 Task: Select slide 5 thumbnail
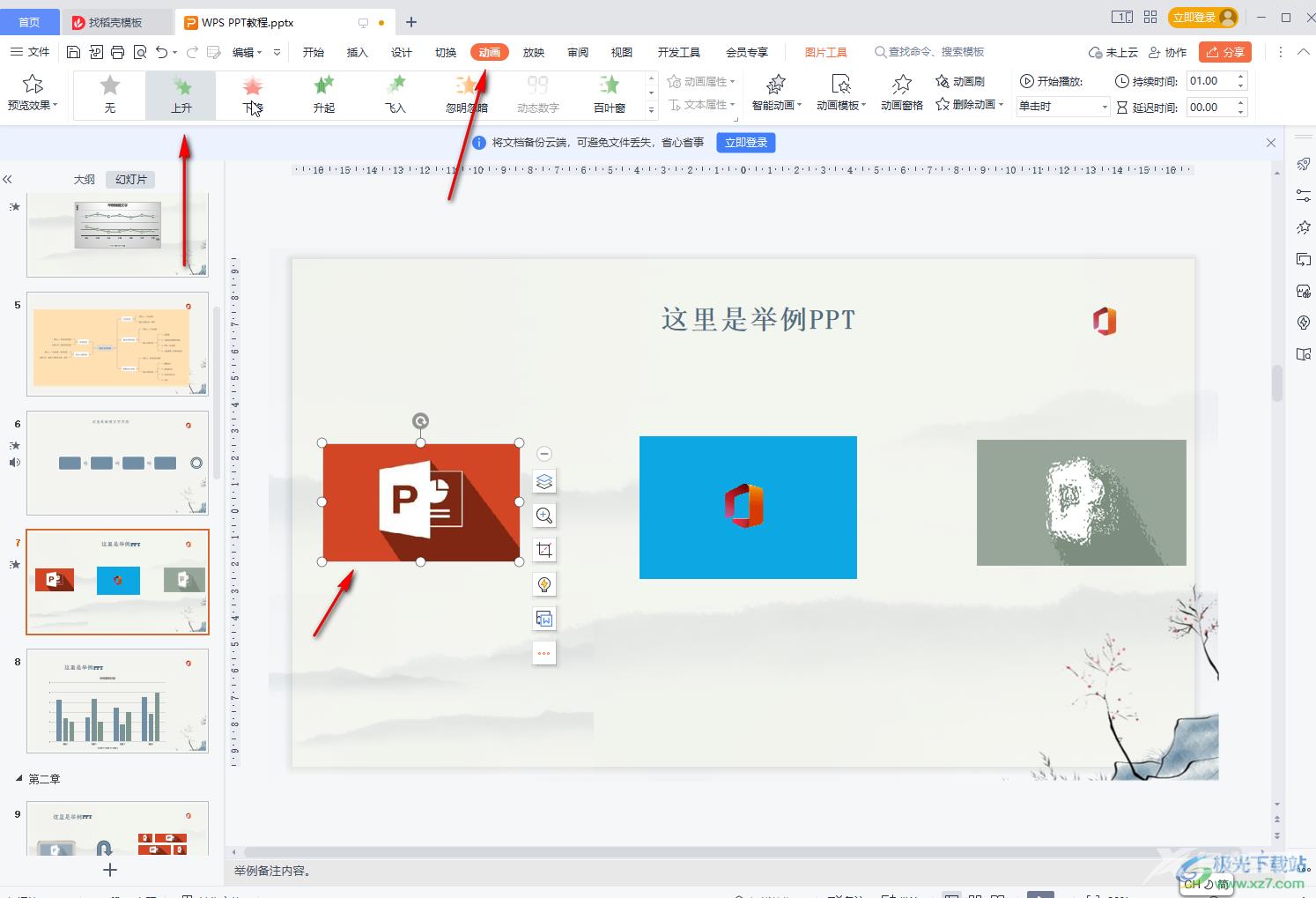click(118, 345)
